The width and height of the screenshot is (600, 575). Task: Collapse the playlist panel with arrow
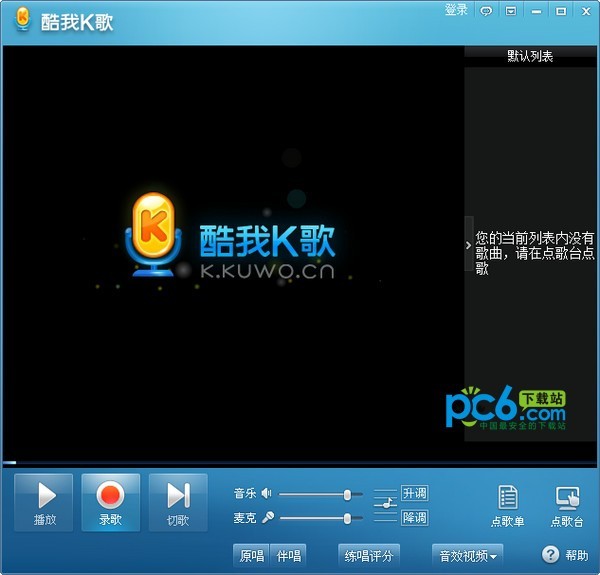tap(469, 245)
